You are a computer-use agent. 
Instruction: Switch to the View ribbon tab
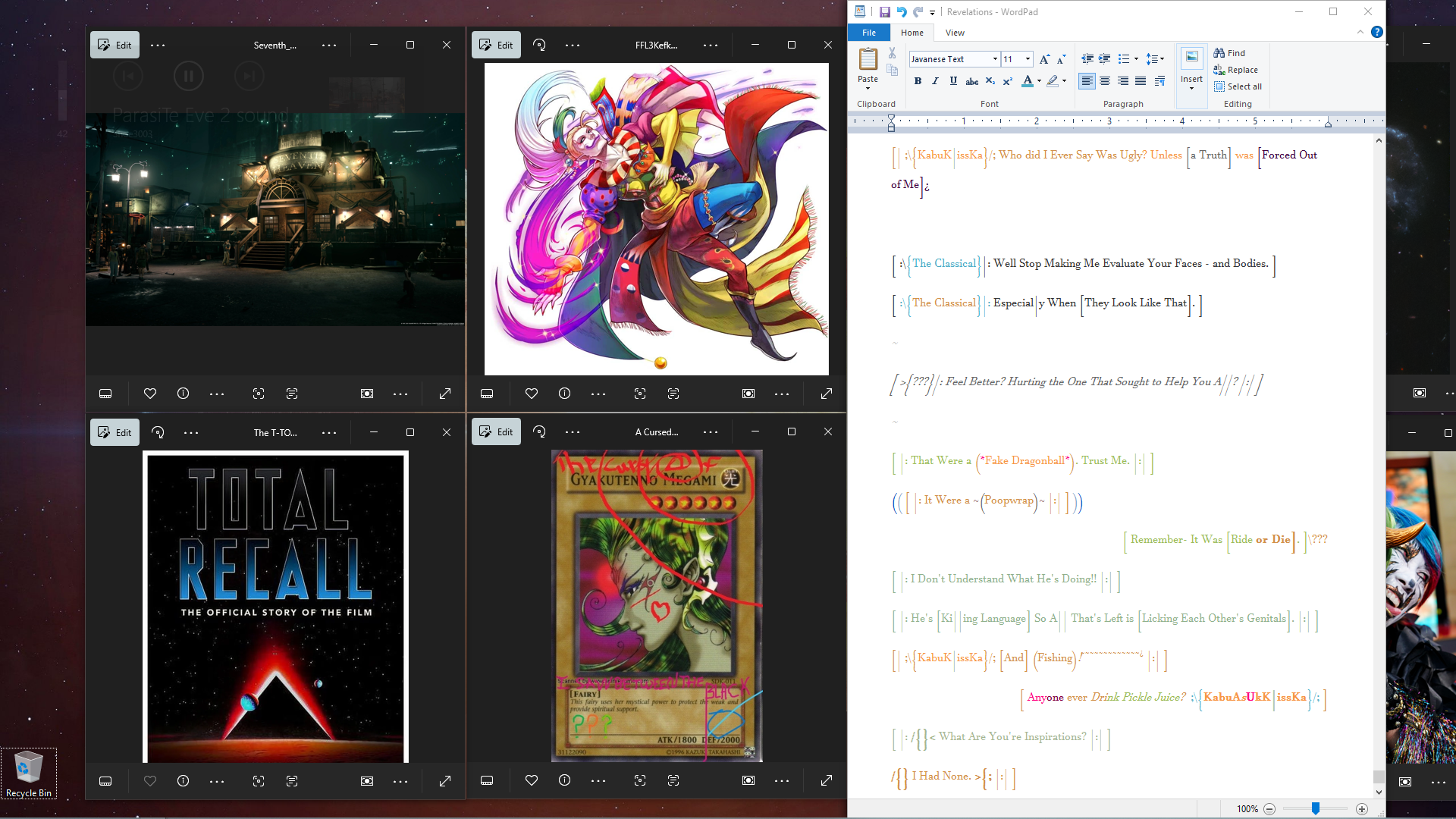click(x=955, y=33)
